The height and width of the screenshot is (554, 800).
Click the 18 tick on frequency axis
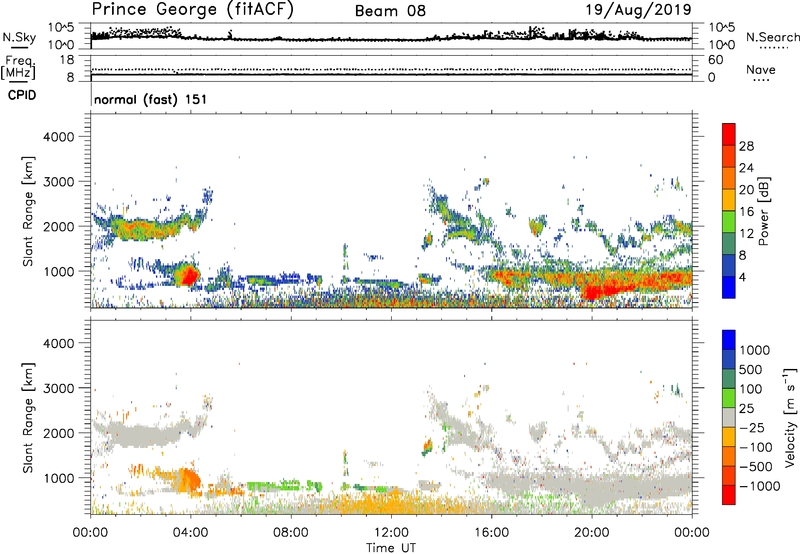67,60
